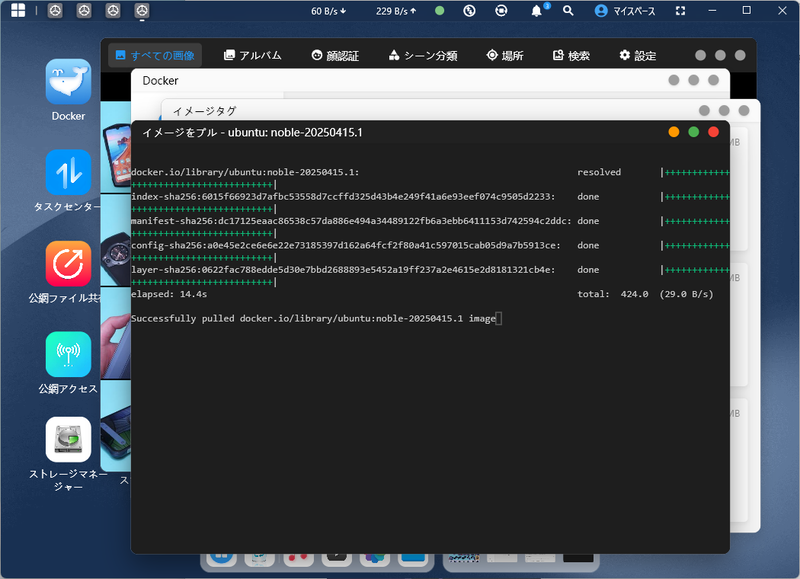This screenshot has width=800, height=579.
Task: Click the magnifier search icon
Action: tap(566, 11)
